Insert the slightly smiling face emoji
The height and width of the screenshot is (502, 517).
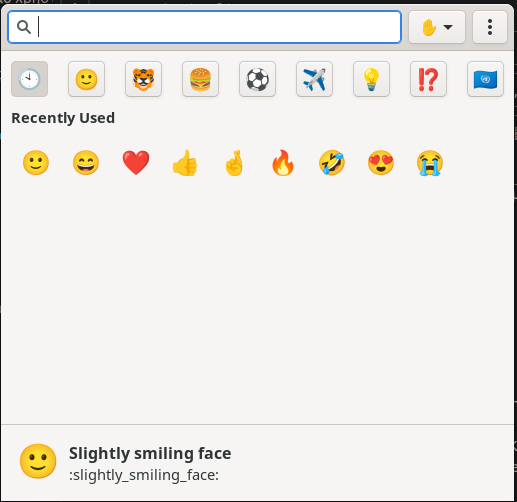[x=36, y=163]
